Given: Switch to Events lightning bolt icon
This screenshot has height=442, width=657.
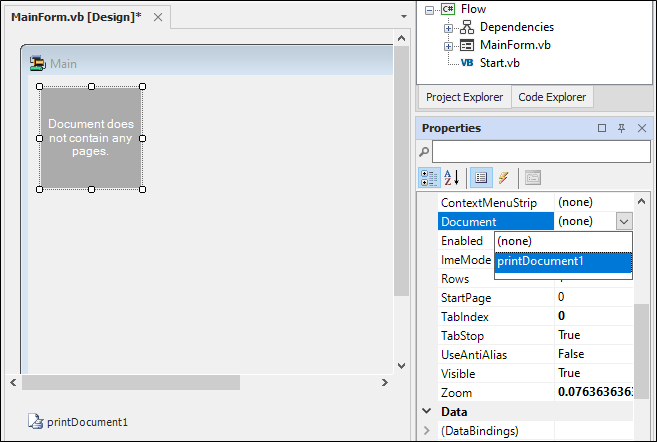Looking at the screenshot, I should pyautogui.click(x=503, y=177).
